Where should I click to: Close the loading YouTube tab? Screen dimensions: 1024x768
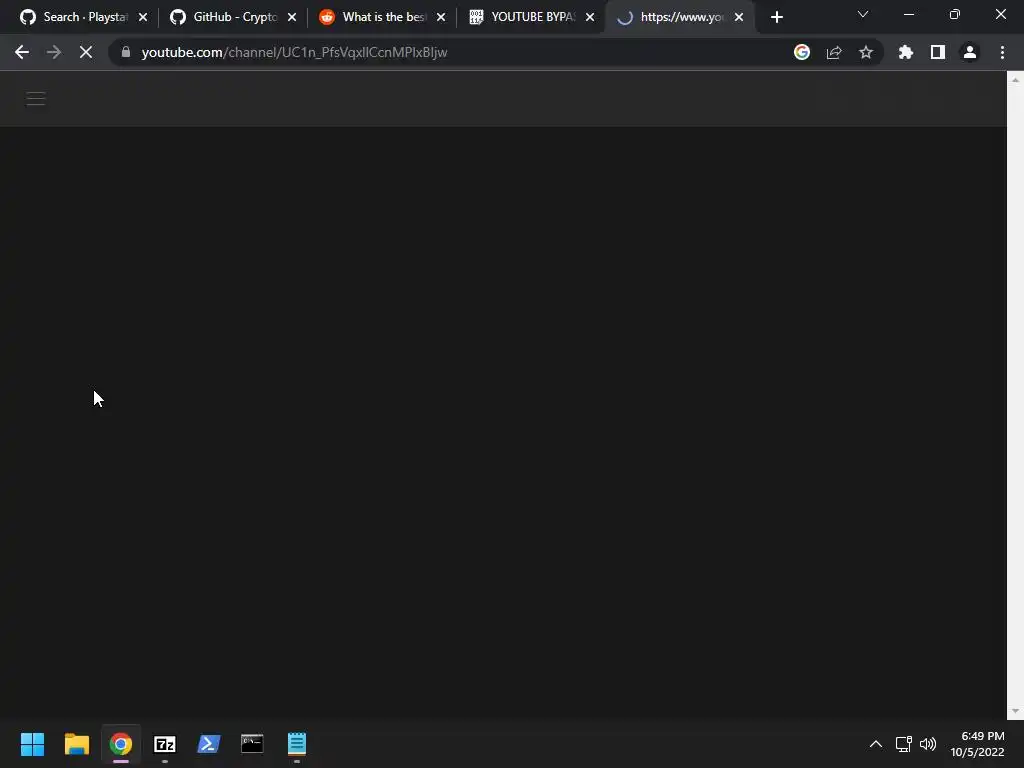[x=739, y=18]
